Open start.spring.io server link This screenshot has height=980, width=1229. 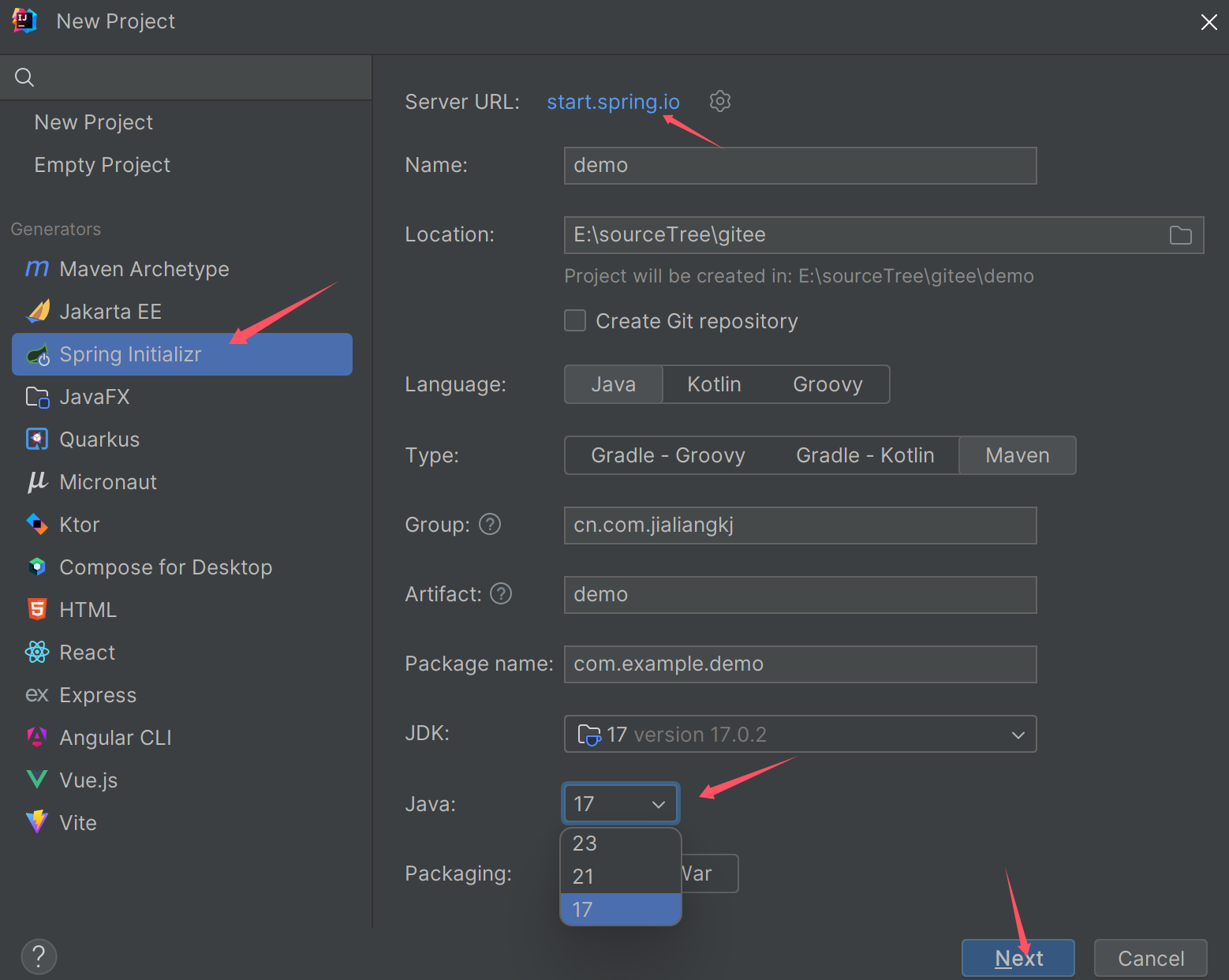[613, 102]
